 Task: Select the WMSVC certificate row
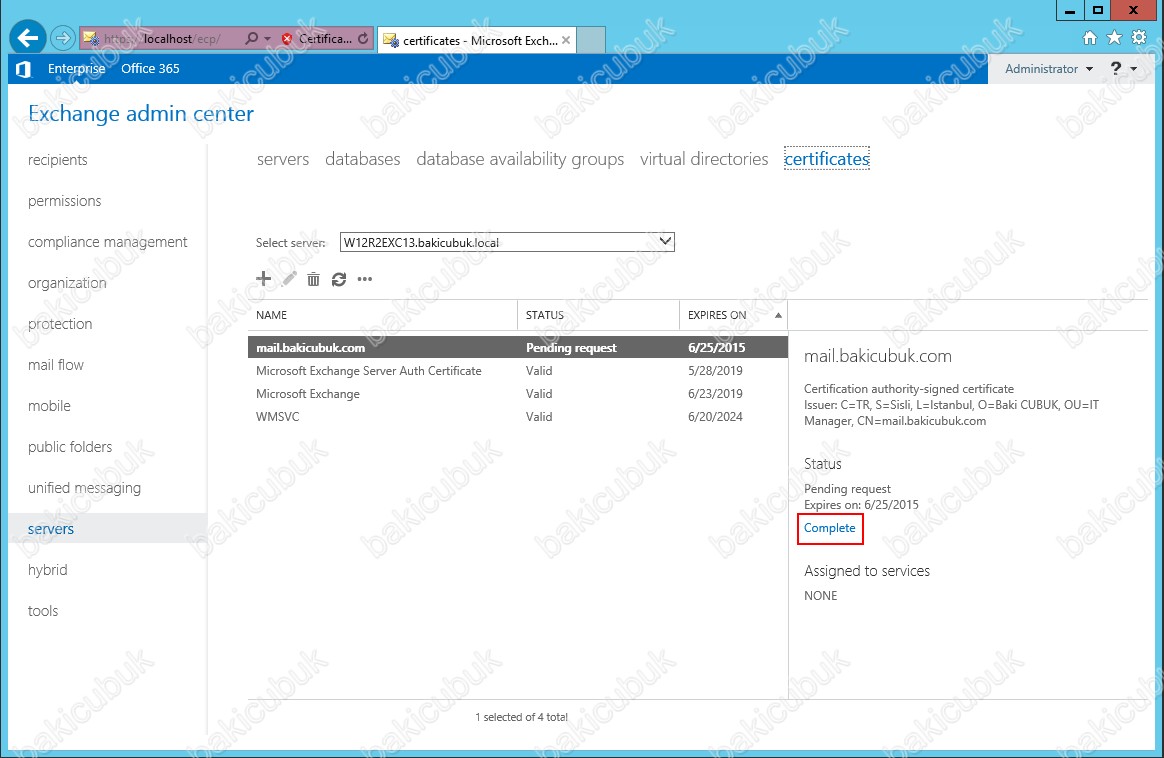(517, 416)
